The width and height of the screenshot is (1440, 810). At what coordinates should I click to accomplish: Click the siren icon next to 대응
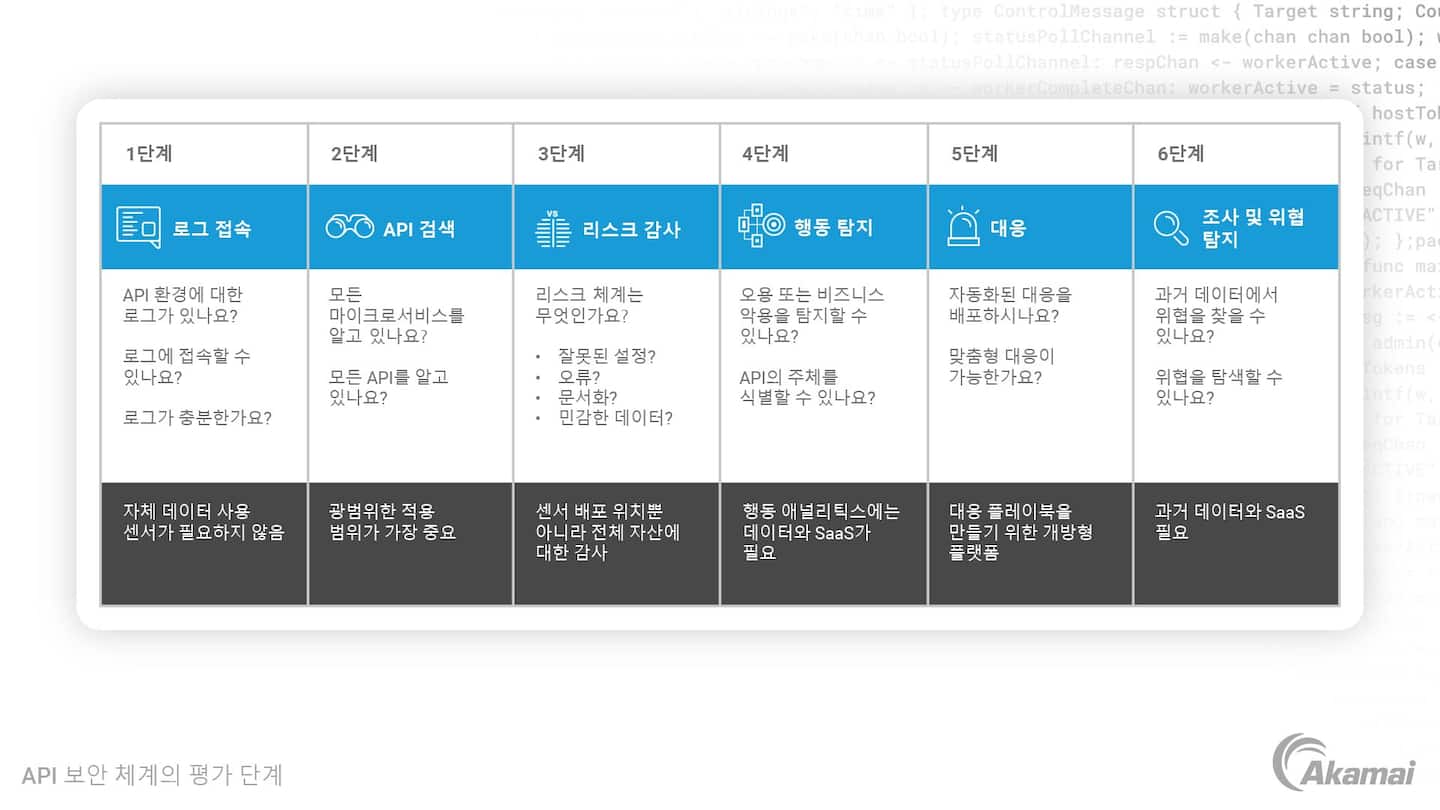[963, 228]
